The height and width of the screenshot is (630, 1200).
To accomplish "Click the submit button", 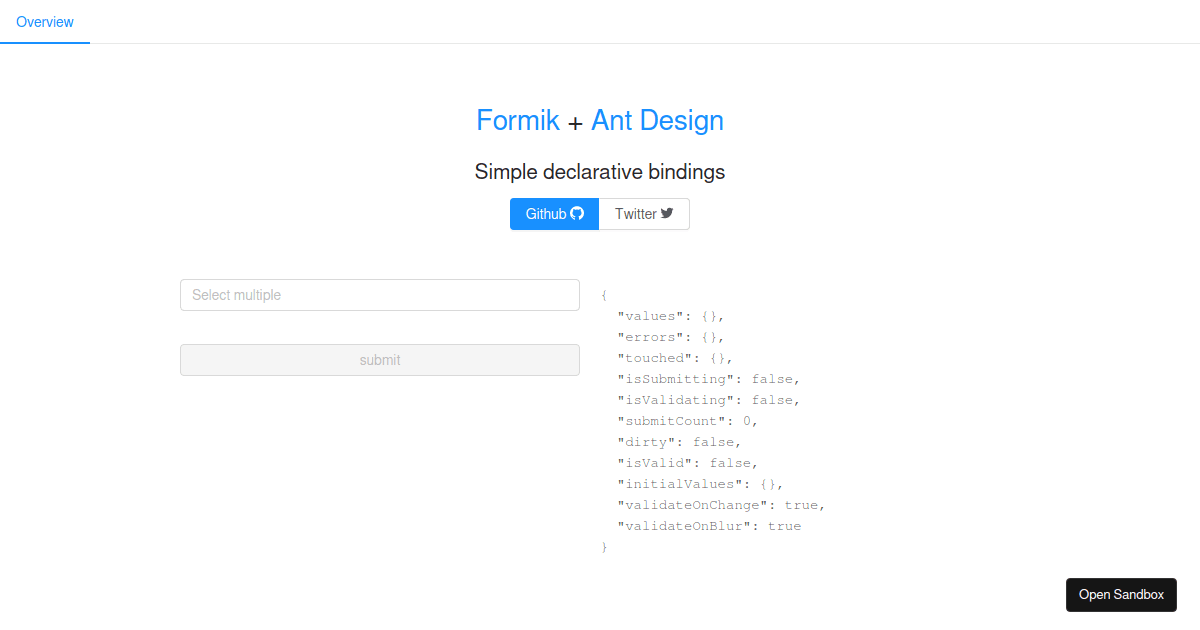I will point(380,359).
